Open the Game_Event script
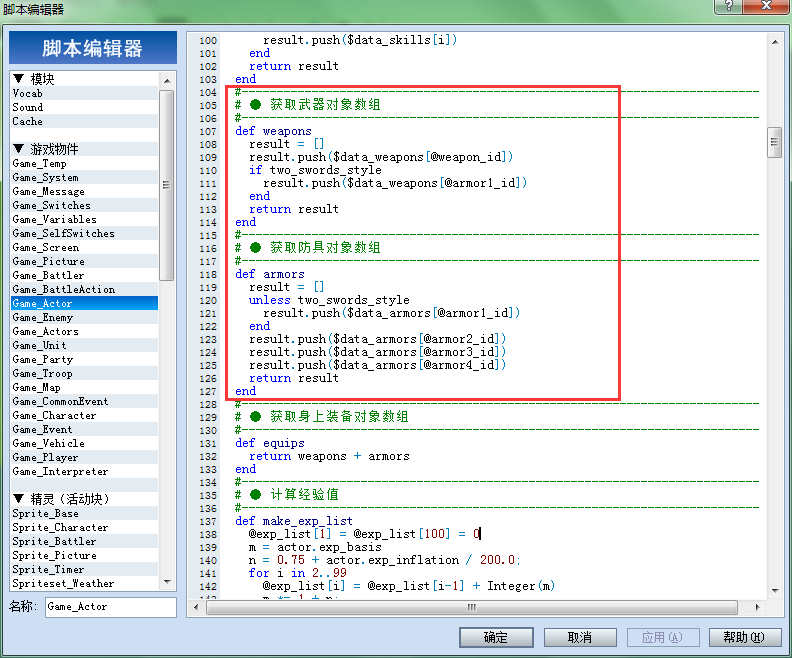This screenshot has width=792, height=658. [x=84, y=430]
